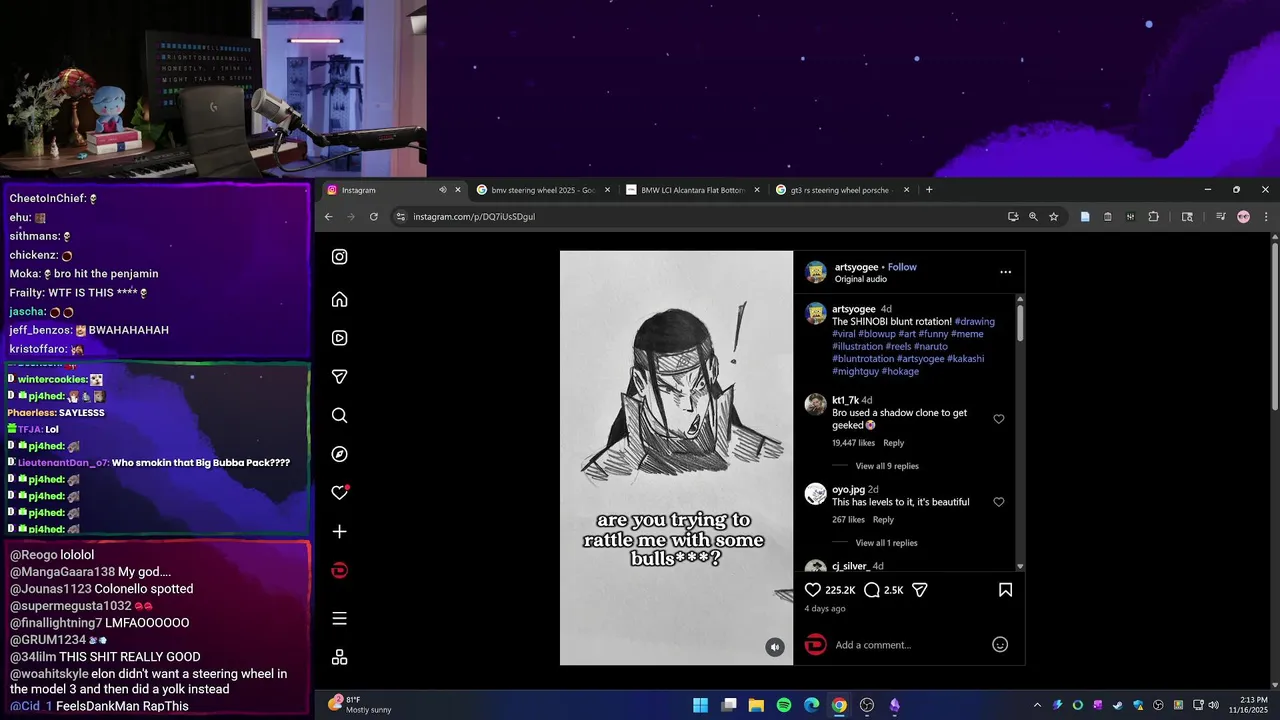Like oyo.jpg's comment
Viewport: 1280px width, 720px height.
pos(999,502)
